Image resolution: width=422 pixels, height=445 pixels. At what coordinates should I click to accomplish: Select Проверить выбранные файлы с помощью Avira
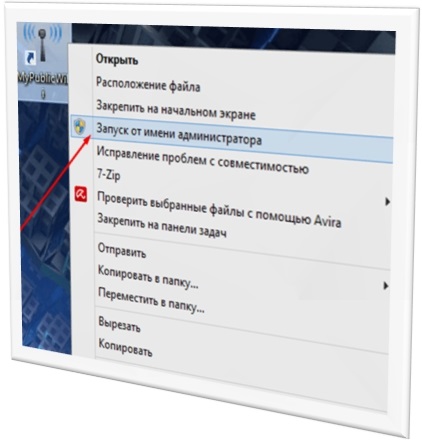click(219, 208)
